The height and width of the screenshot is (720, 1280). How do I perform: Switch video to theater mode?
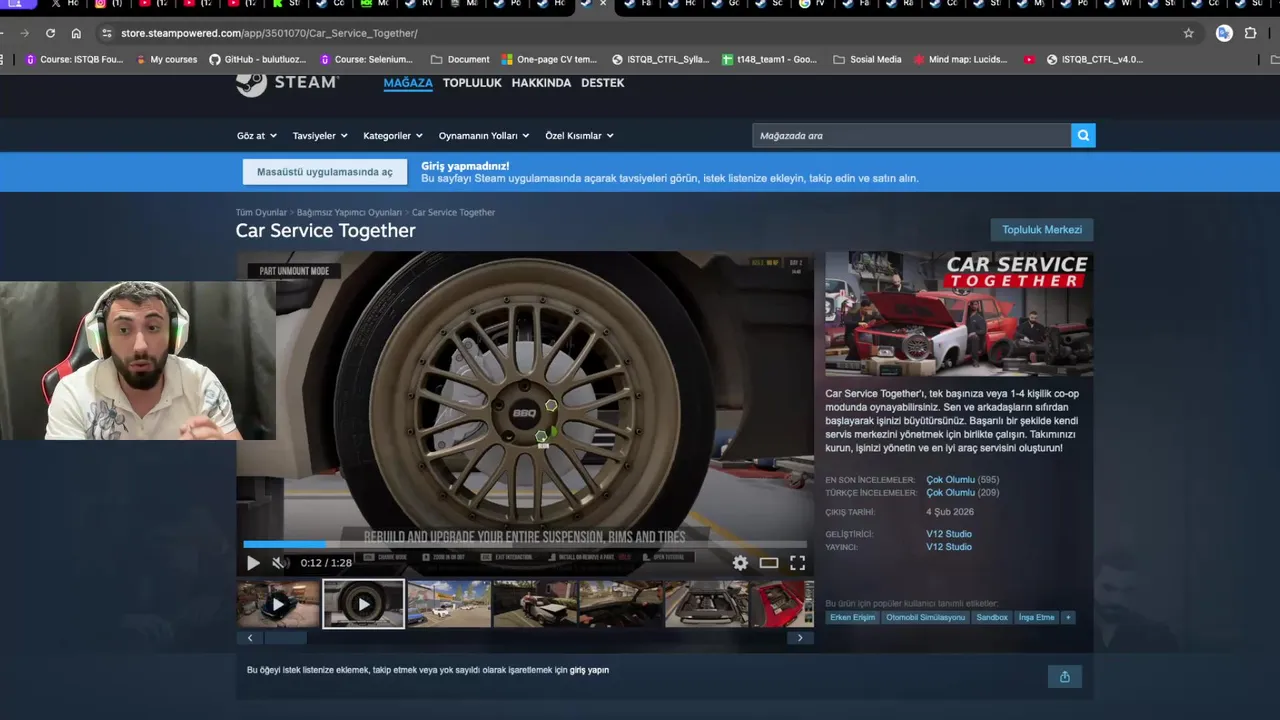tap(768, 563)
